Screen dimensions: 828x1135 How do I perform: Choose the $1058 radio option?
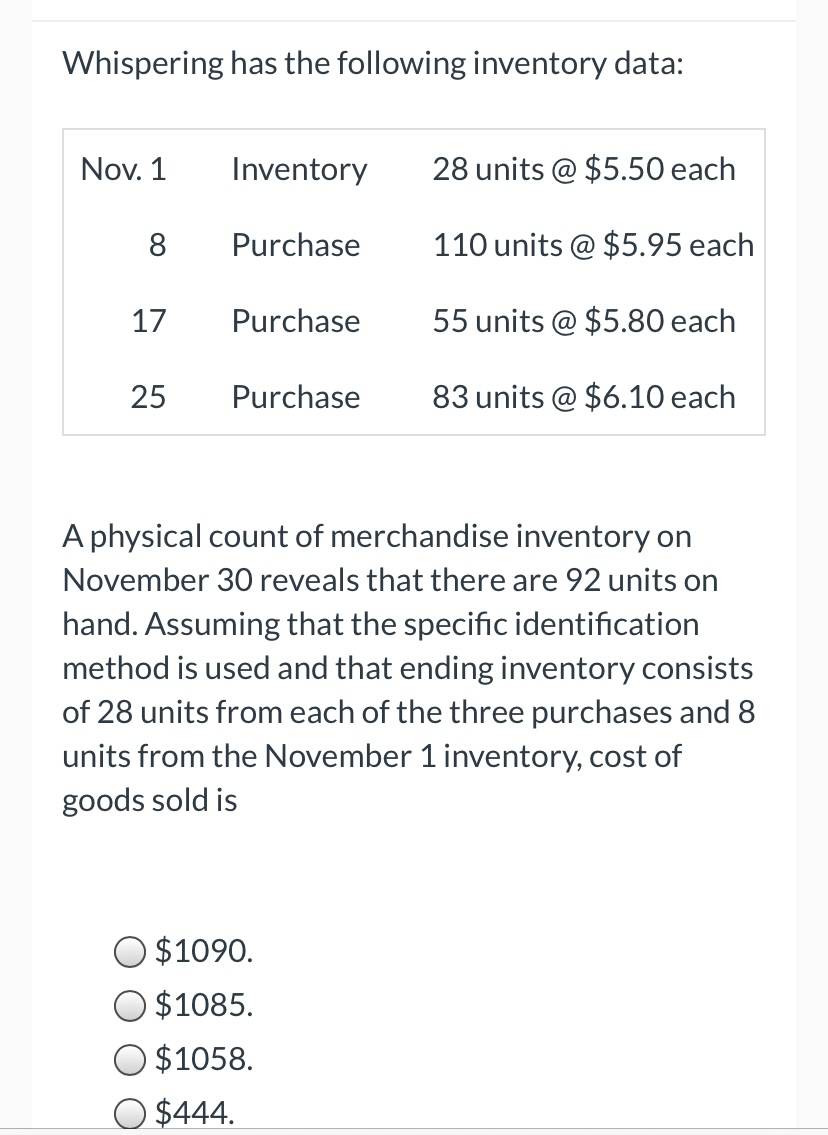[130, 1059]
